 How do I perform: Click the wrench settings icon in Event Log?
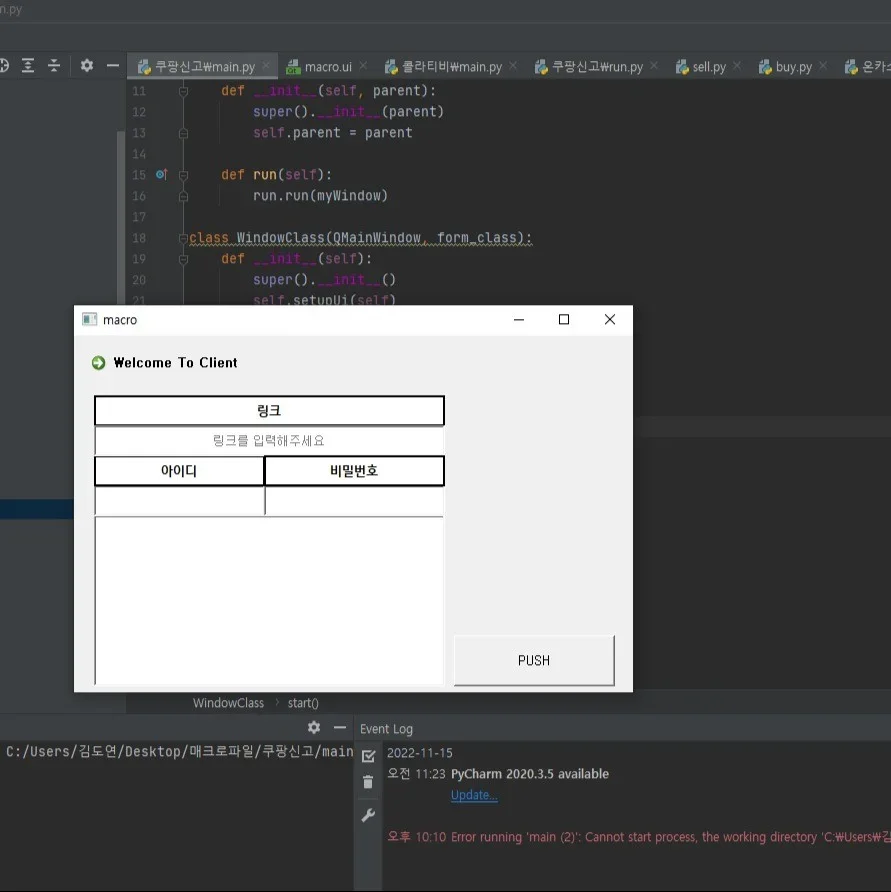[368, 815]
